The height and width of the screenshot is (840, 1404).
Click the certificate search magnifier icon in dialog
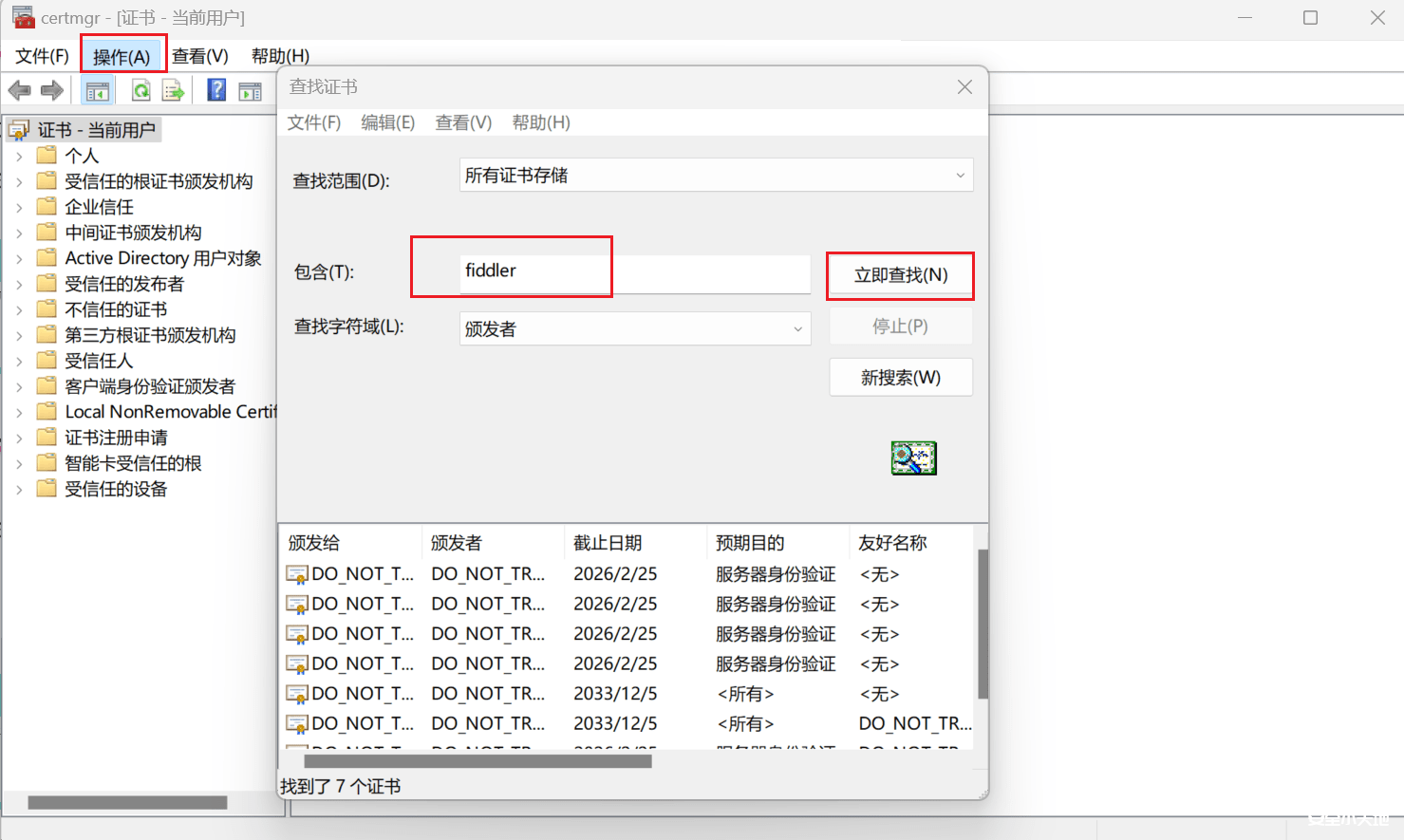[x=913, y=457]
